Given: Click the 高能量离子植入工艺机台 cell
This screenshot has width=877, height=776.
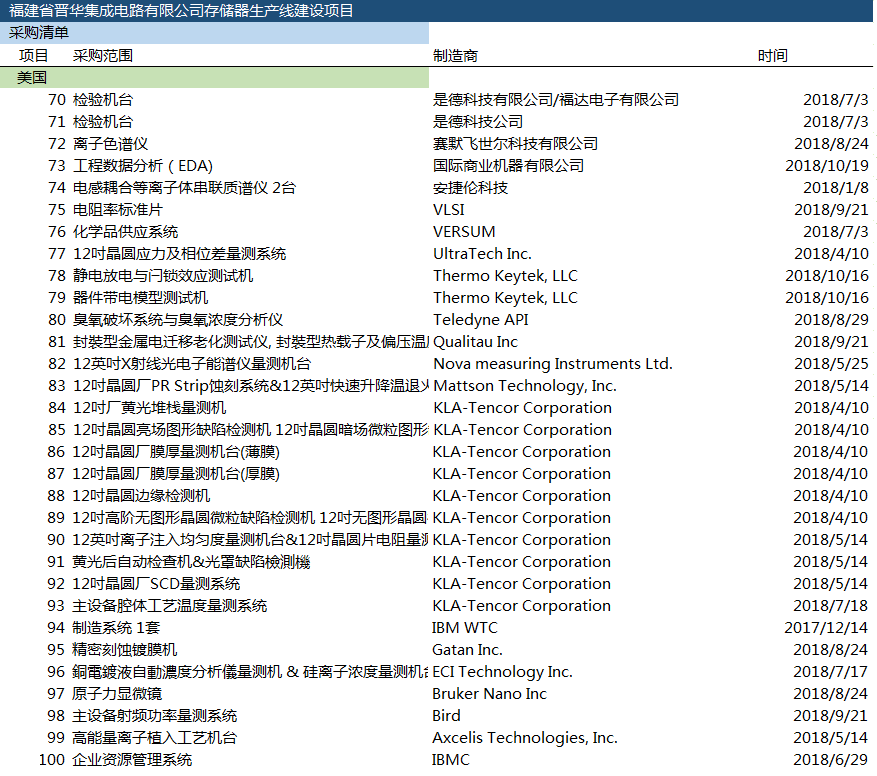Looking at the screenshot, I should [x=154, y=737].
